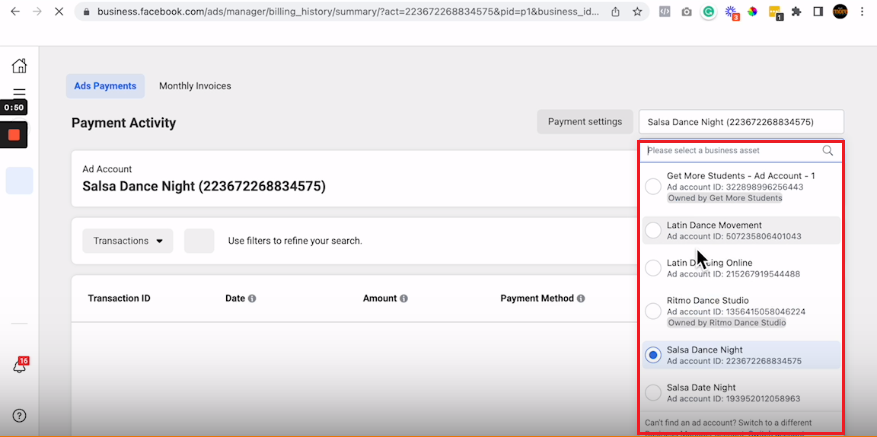This screenshot has width=877, height=437.
Task: Switch to the Ads Payments tab
Action: [105, 86]
